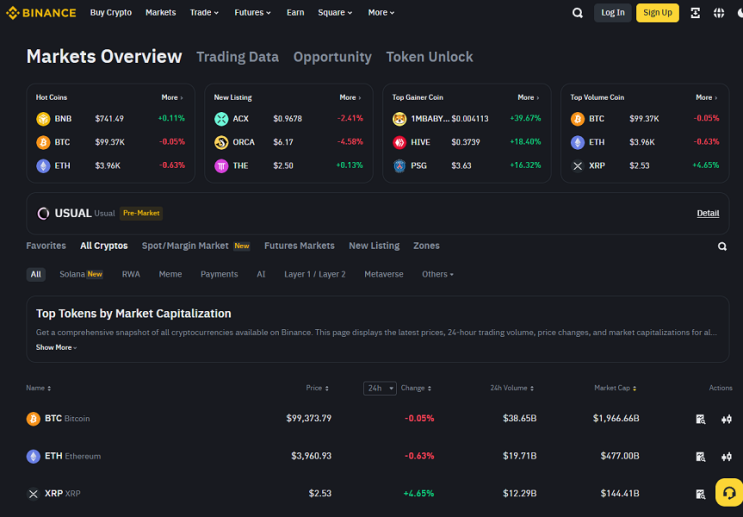Expand Show More description text
This screenshot has width=743, height=517.
pyautogui.click(x=56, y=347)
